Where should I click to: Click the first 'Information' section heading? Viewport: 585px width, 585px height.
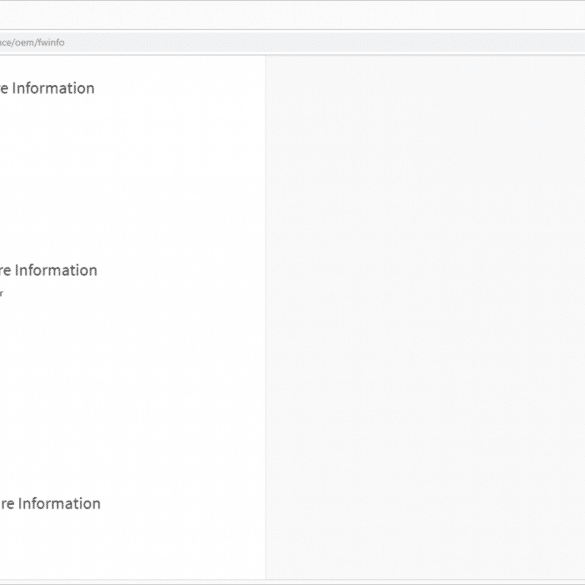47,88
